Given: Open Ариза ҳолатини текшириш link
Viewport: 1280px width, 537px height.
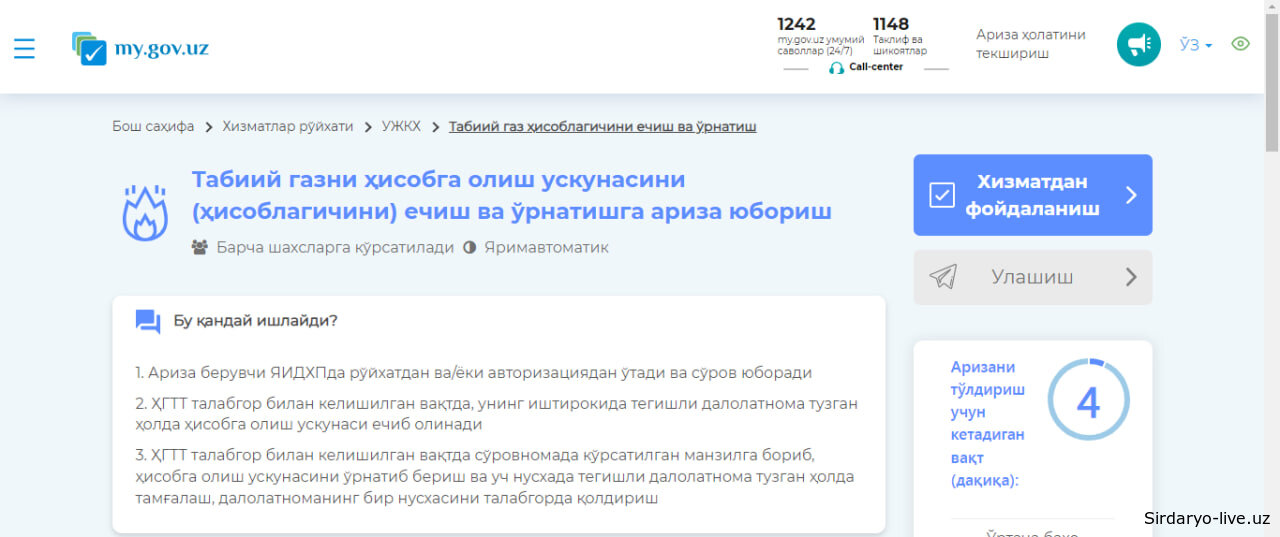Looking at the screenshot, I should 1030,44.
